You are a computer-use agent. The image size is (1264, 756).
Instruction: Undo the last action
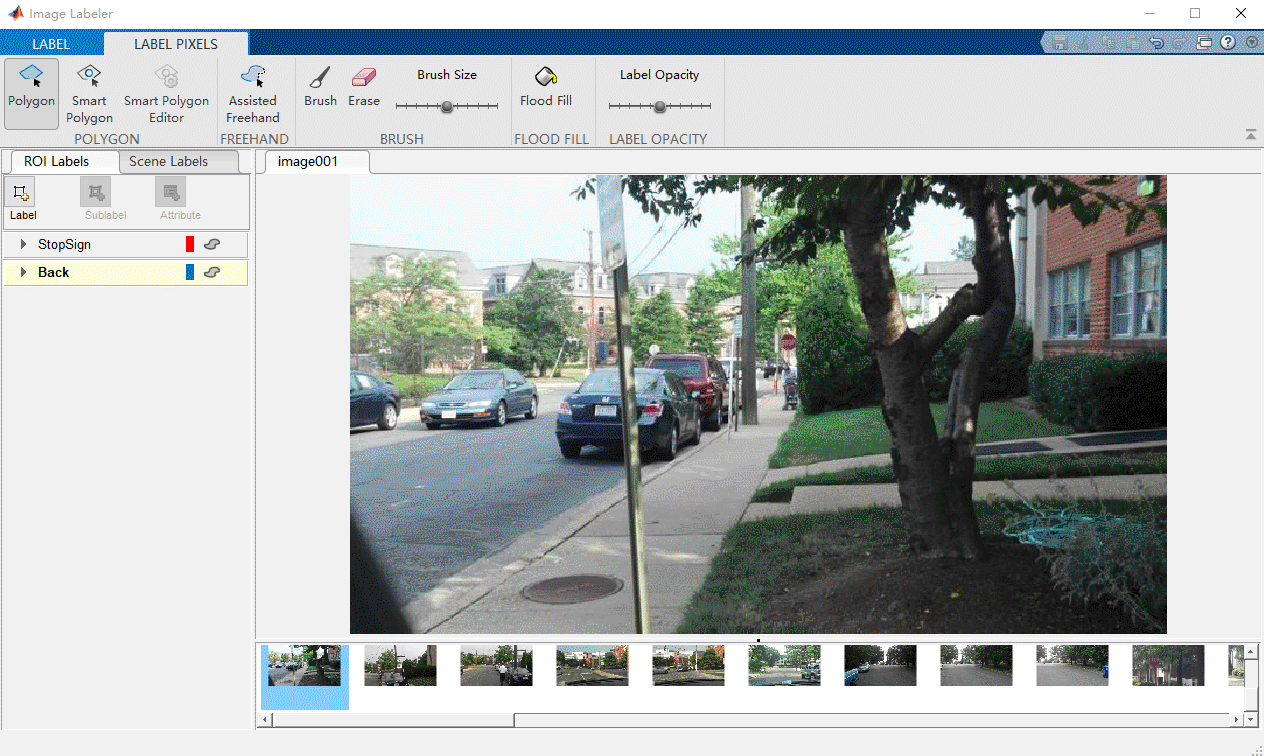pyautogui.click(x=1156, y=43)
